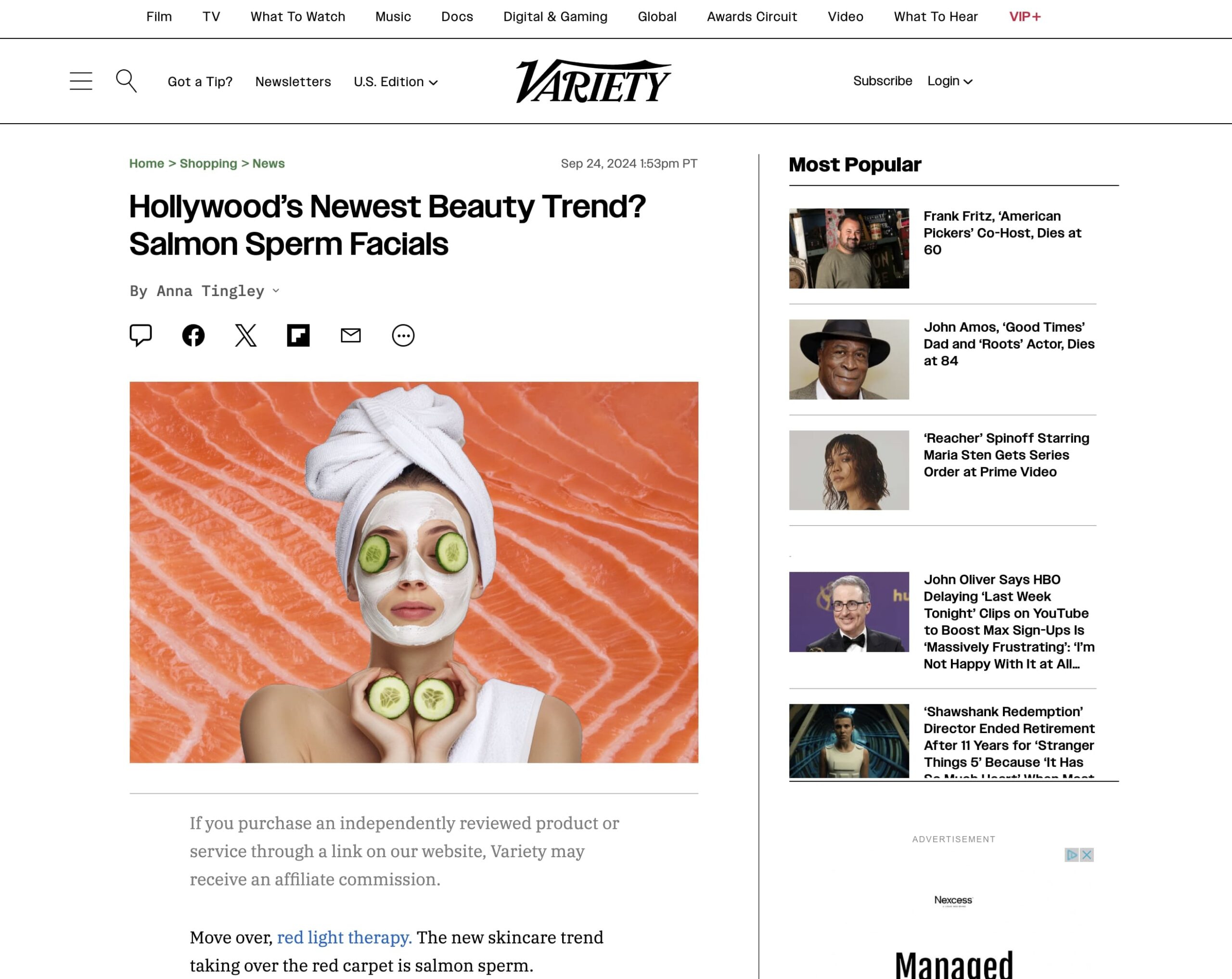Open the hamburger menu icon

pos(80,81)
